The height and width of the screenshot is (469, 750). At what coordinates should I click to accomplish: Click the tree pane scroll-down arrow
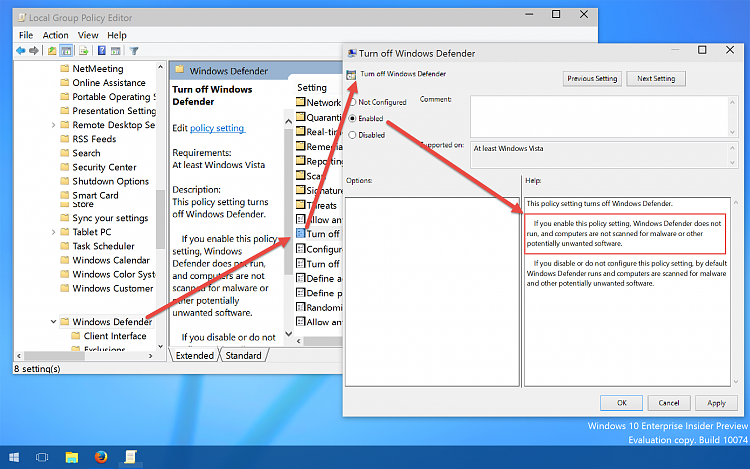click(160, 346)
